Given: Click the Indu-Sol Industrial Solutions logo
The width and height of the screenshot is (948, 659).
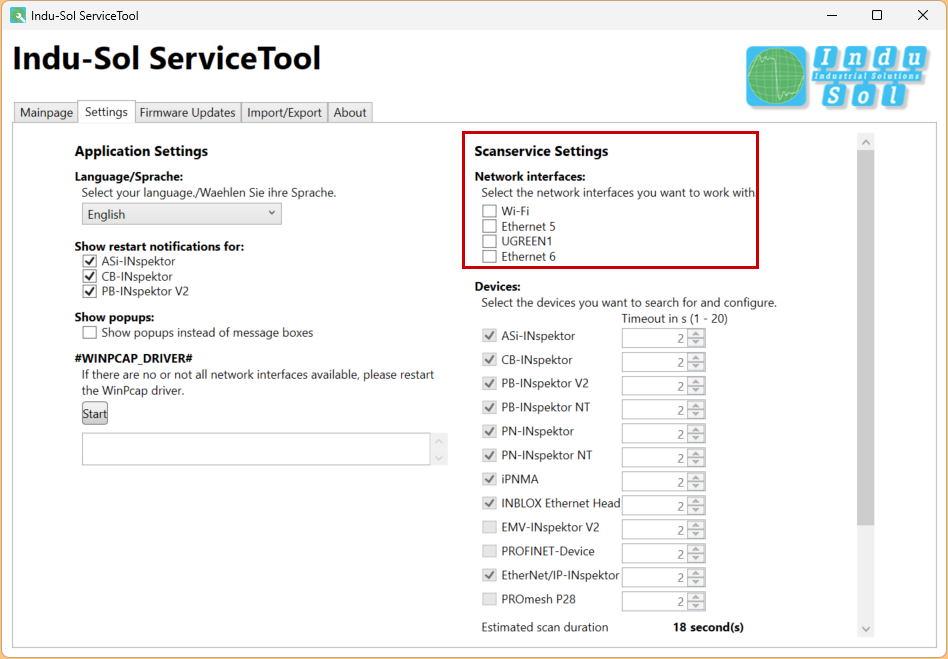Looking at the screenshot, I should 837,77.
